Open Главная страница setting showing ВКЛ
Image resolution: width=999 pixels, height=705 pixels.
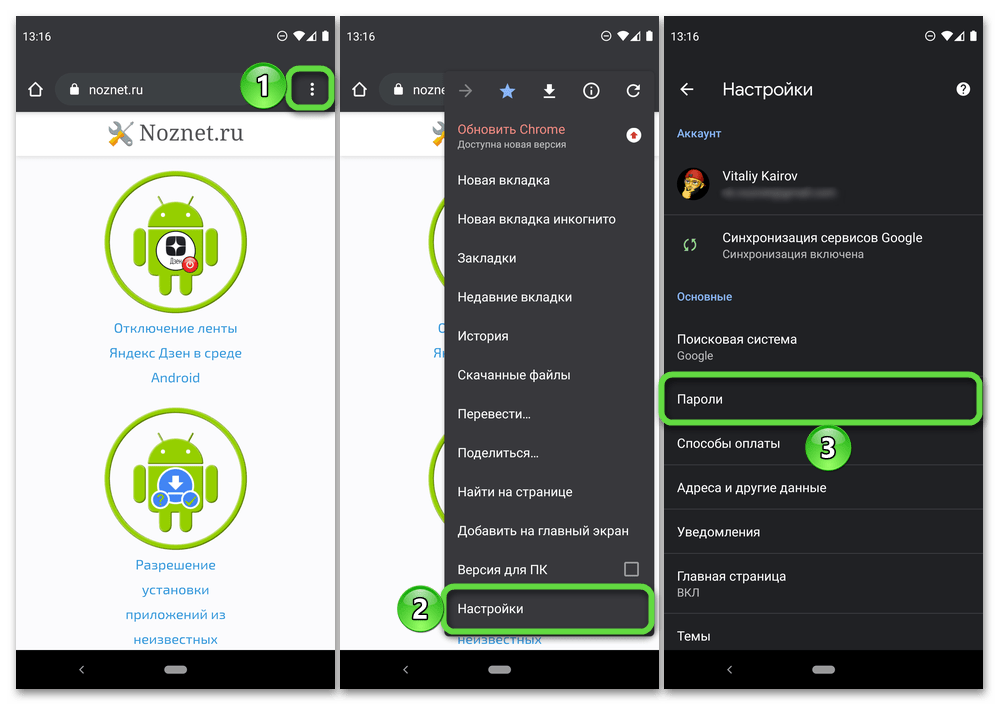[820, 583]
